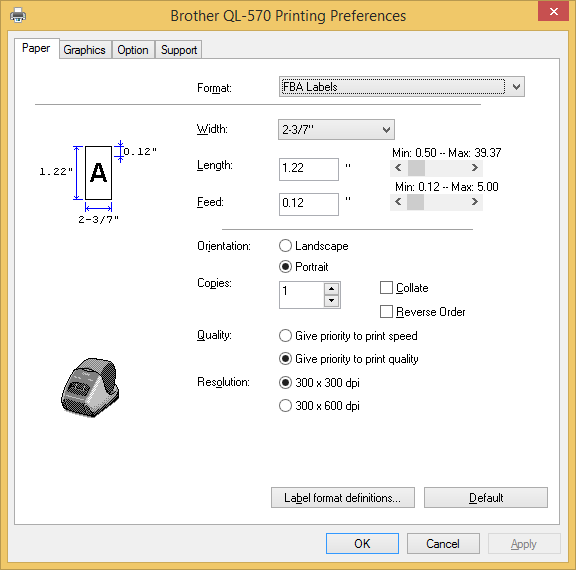Click into the Length input field
The height and width of the screenshot is (570, 576).
309,169
